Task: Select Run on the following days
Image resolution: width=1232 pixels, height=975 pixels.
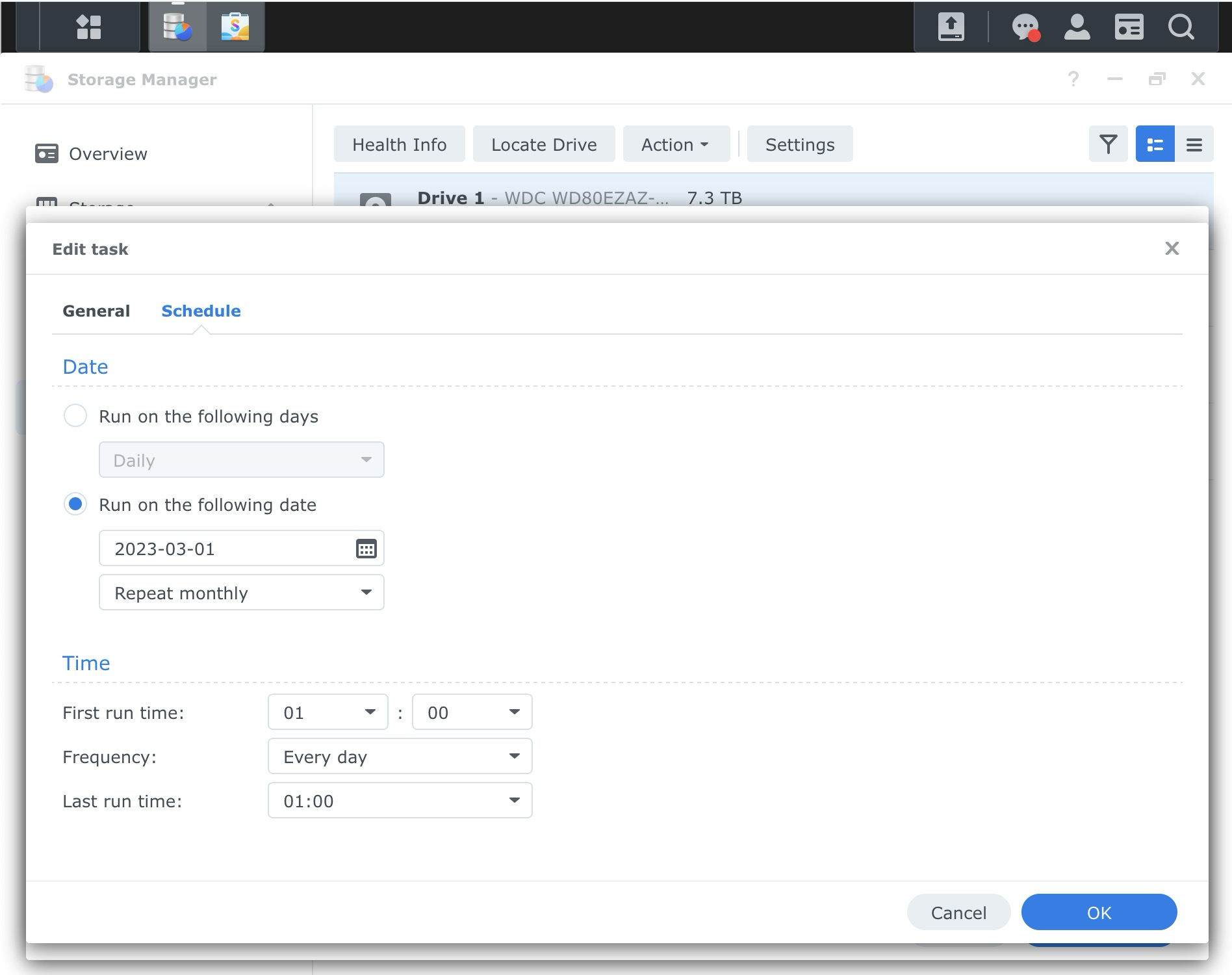Action: click(75, 415)
